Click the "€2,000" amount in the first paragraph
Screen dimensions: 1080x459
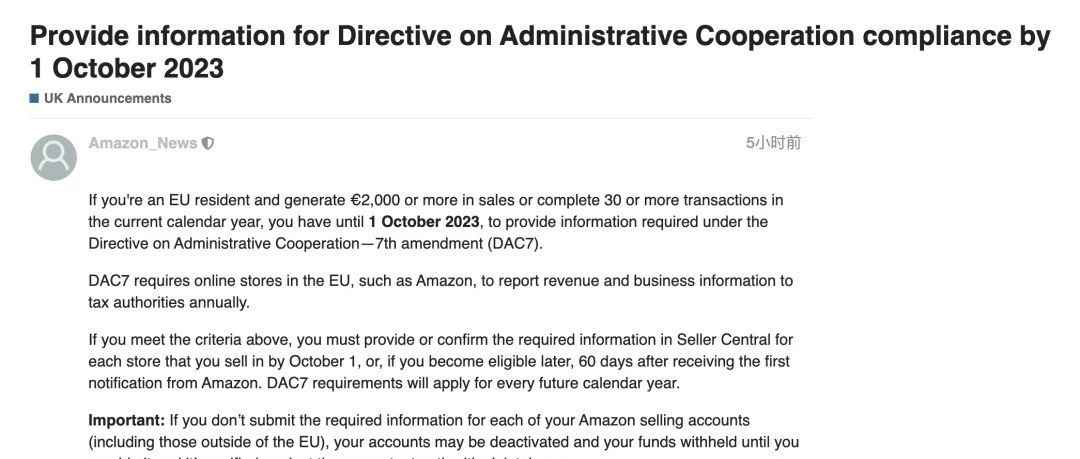pos(375,201)
